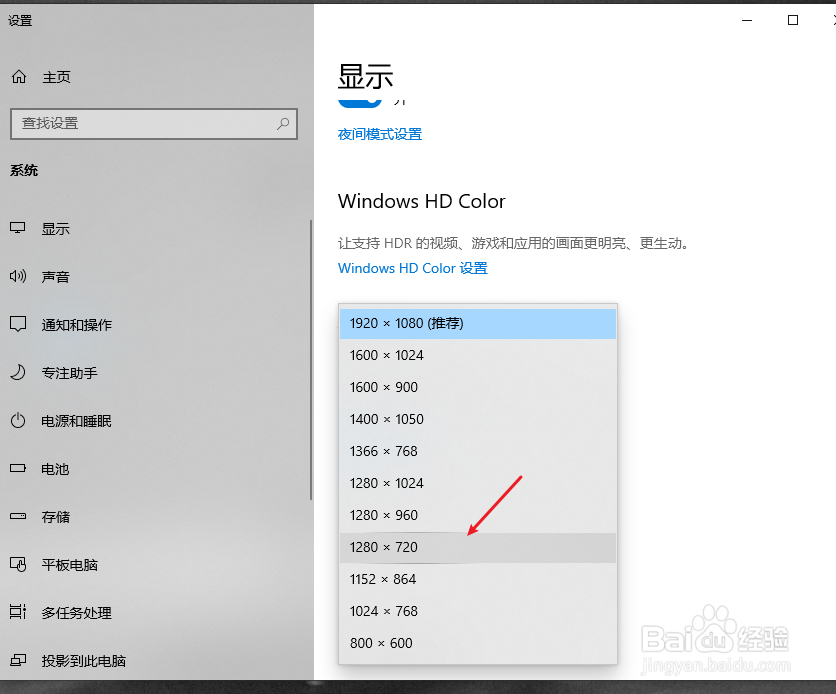Select 1920 × 1080 (推荐) resolution
836x694 pixels.
(478, 324)
